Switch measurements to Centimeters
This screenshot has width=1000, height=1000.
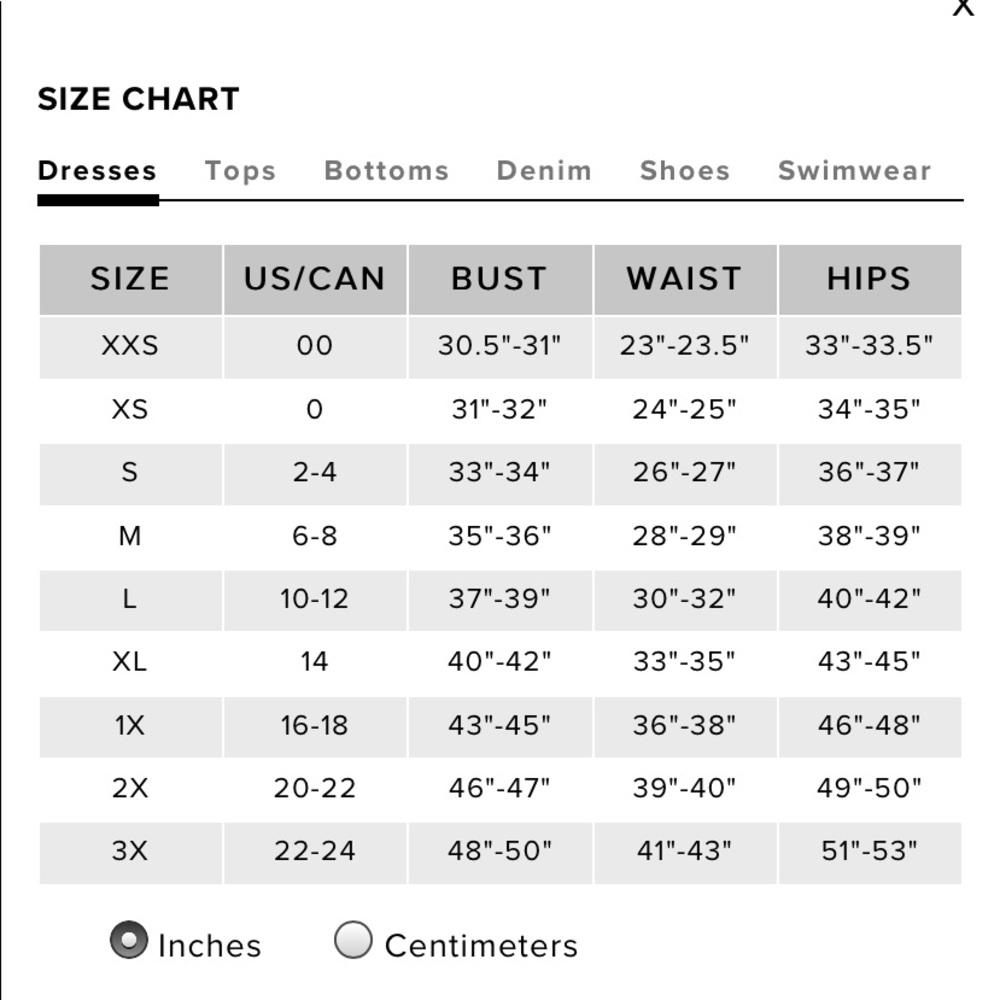(x=353, y=940)
